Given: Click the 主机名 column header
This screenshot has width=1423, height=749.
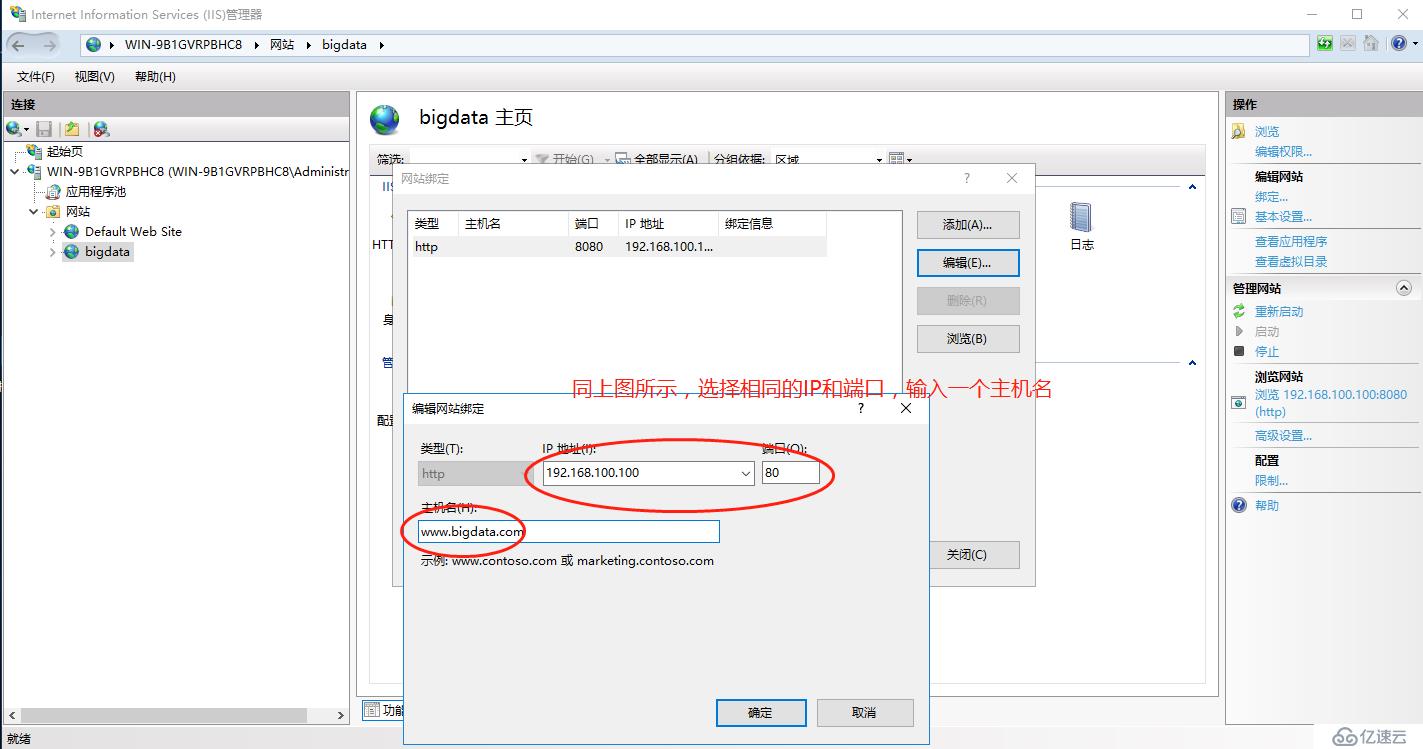Looking at the screenshot, I should pyautogui.click(x=513, y=223).
